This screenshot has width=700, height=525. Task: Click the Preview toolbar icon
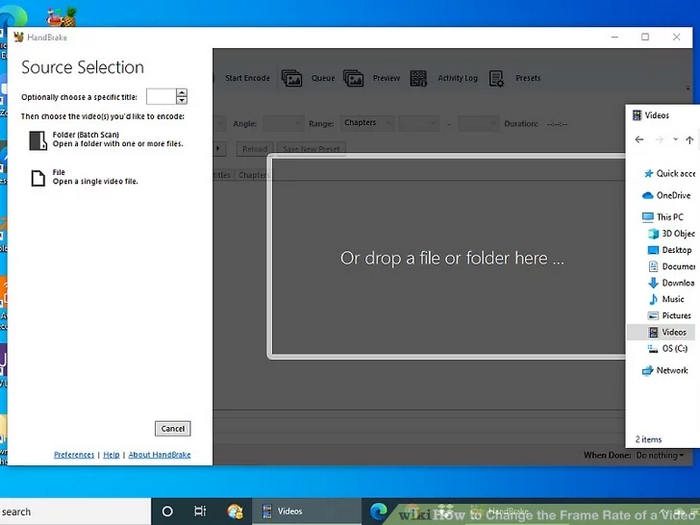tap(353, 78)
